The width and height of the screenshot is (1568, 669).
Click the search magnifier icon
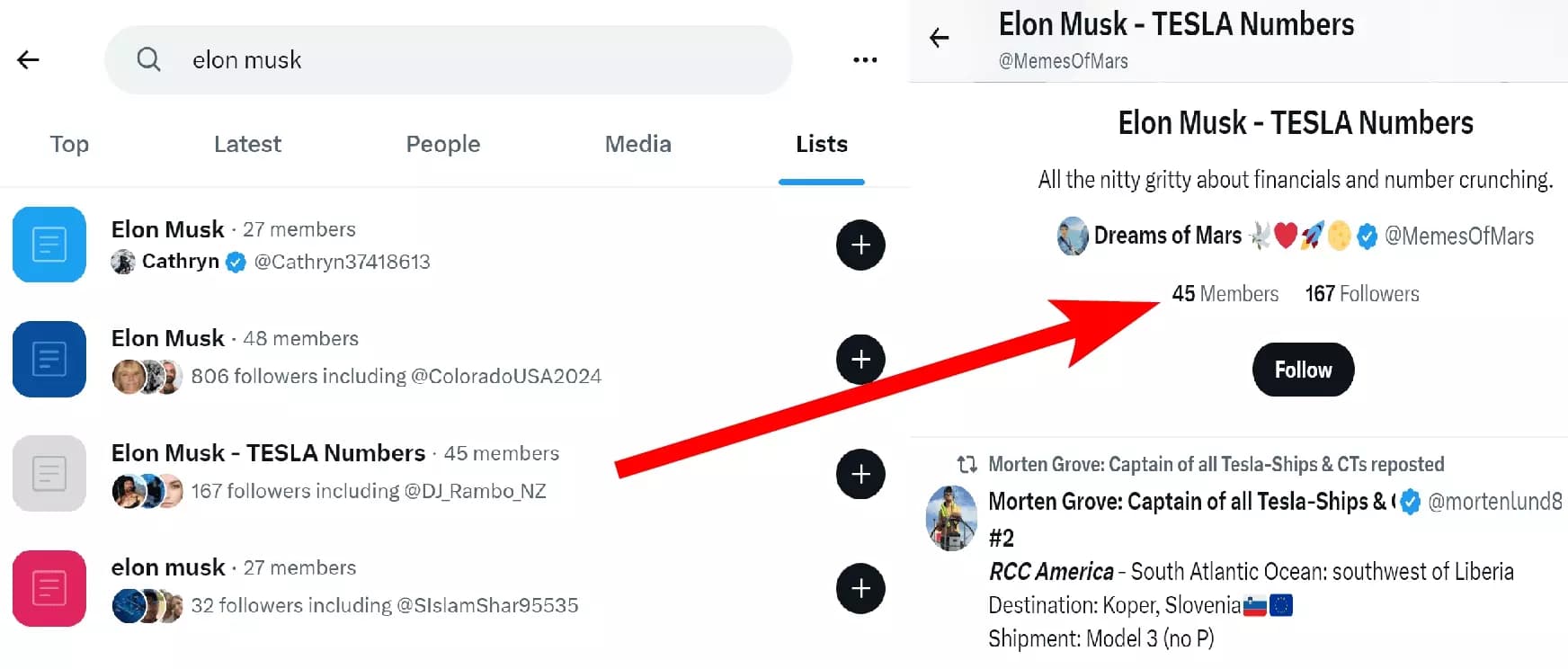click(x=149, y=59)
